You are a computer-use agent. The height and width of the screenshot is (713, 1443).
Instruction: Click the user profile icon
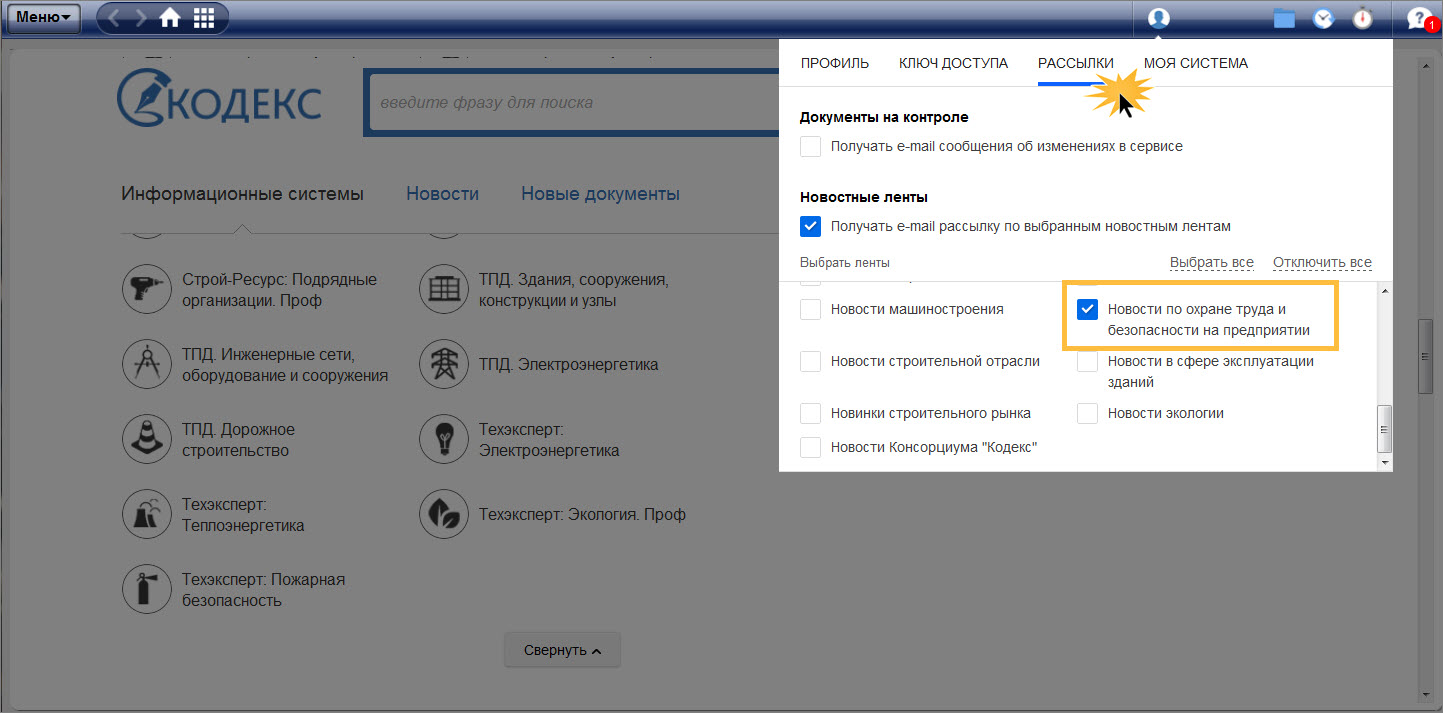(x=1159, y=18)
